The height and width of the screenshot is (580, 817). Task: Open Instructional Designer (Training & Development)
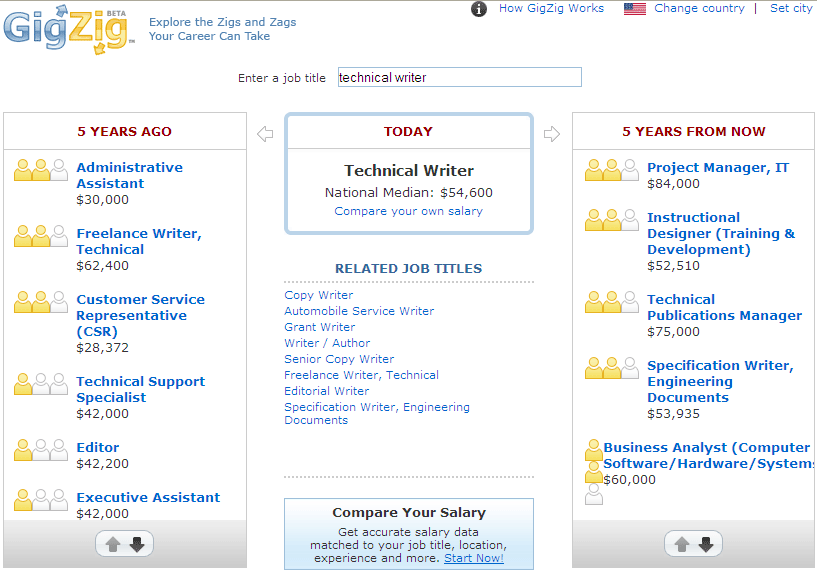point(721,233)
